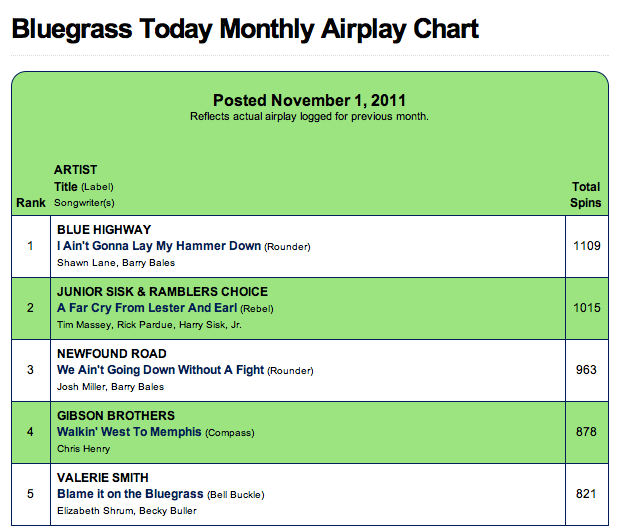Select Blame it on the Bluegrass title
Screen dimensions: 618x526
(130, 494)
